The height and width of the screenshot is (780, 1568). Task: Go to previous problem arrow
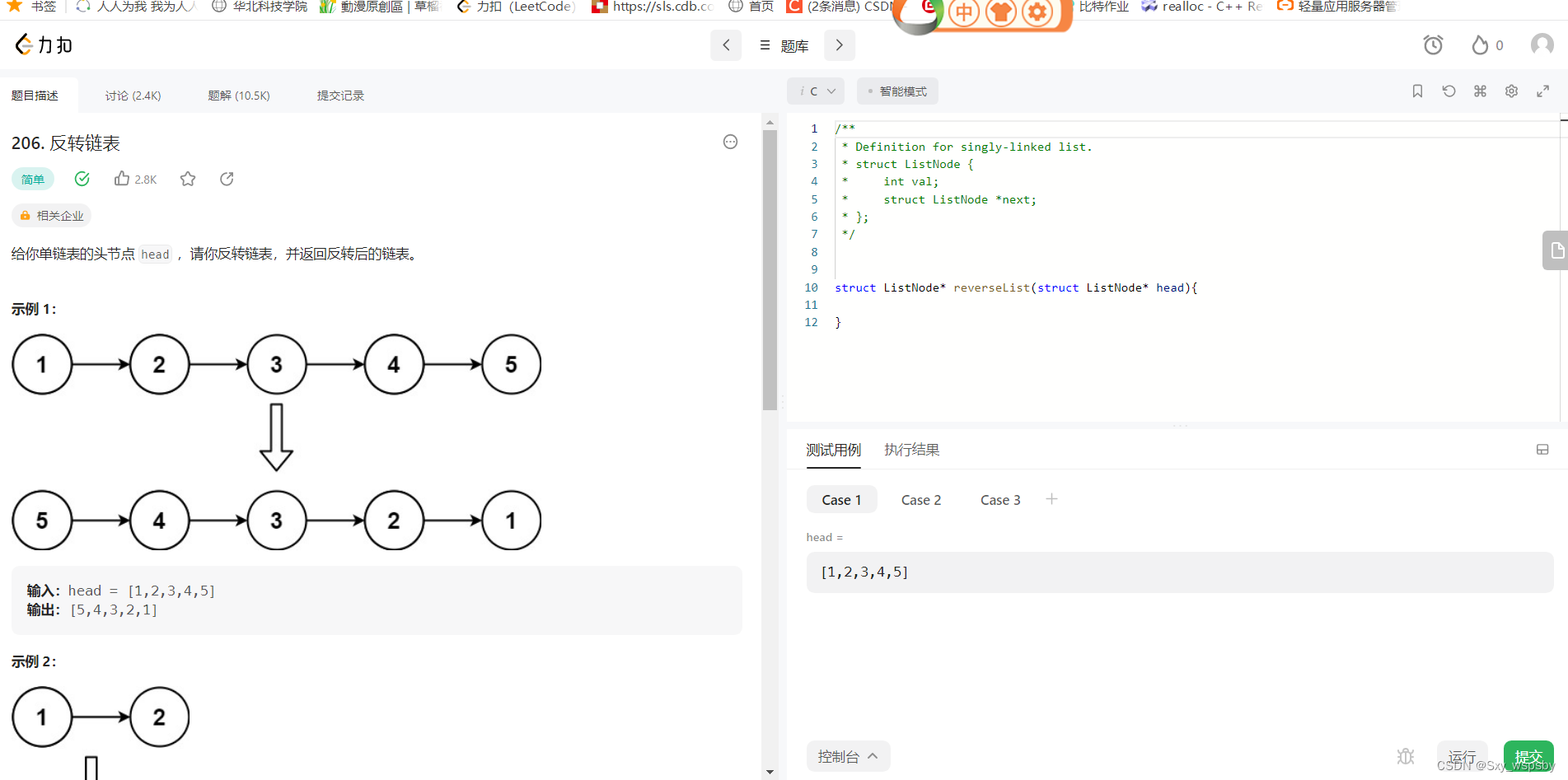click(726, 45)
